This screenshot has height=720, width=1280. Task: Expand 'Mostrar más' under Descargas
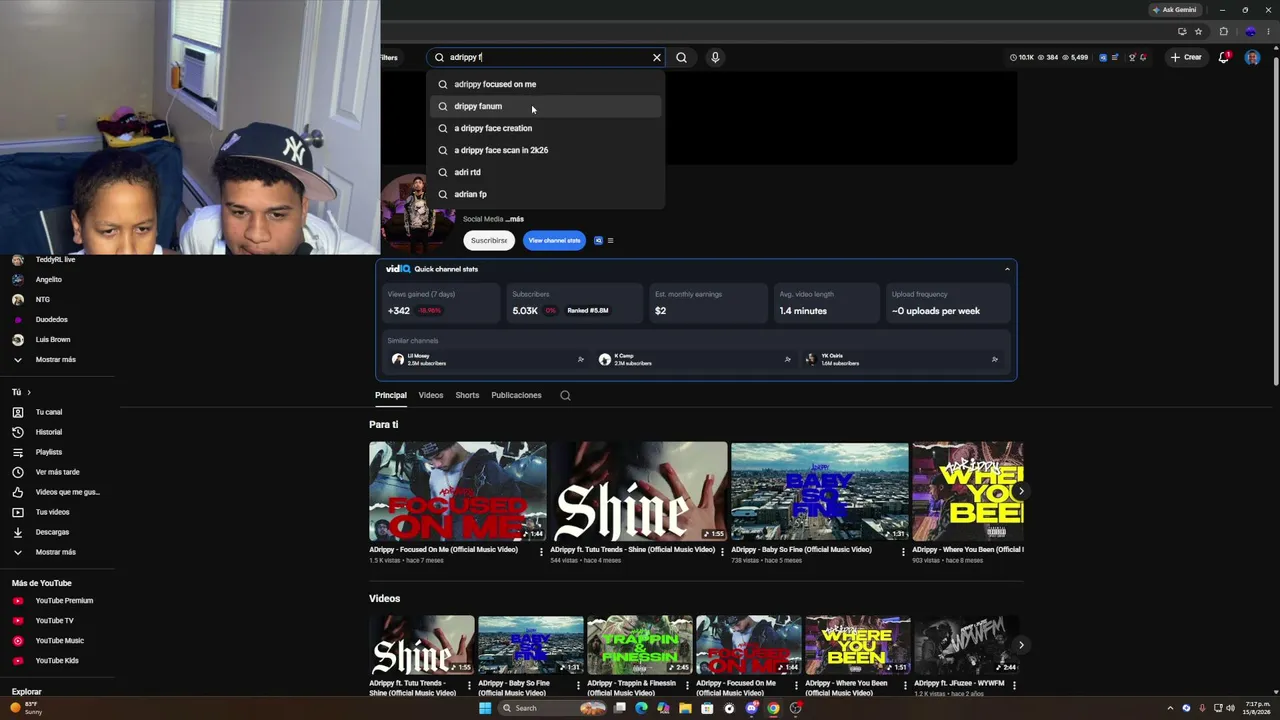pyautogui.click(x=56, y=552)
